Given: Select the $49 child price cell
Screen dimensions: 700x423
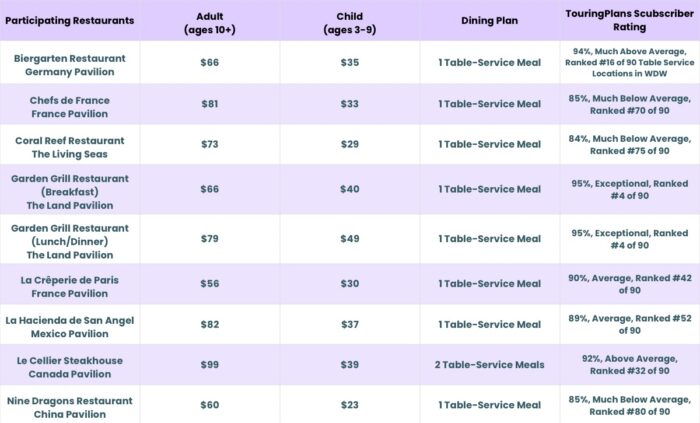Looking at the screenshot, I should pyautogui.click(x=349, y=239).
